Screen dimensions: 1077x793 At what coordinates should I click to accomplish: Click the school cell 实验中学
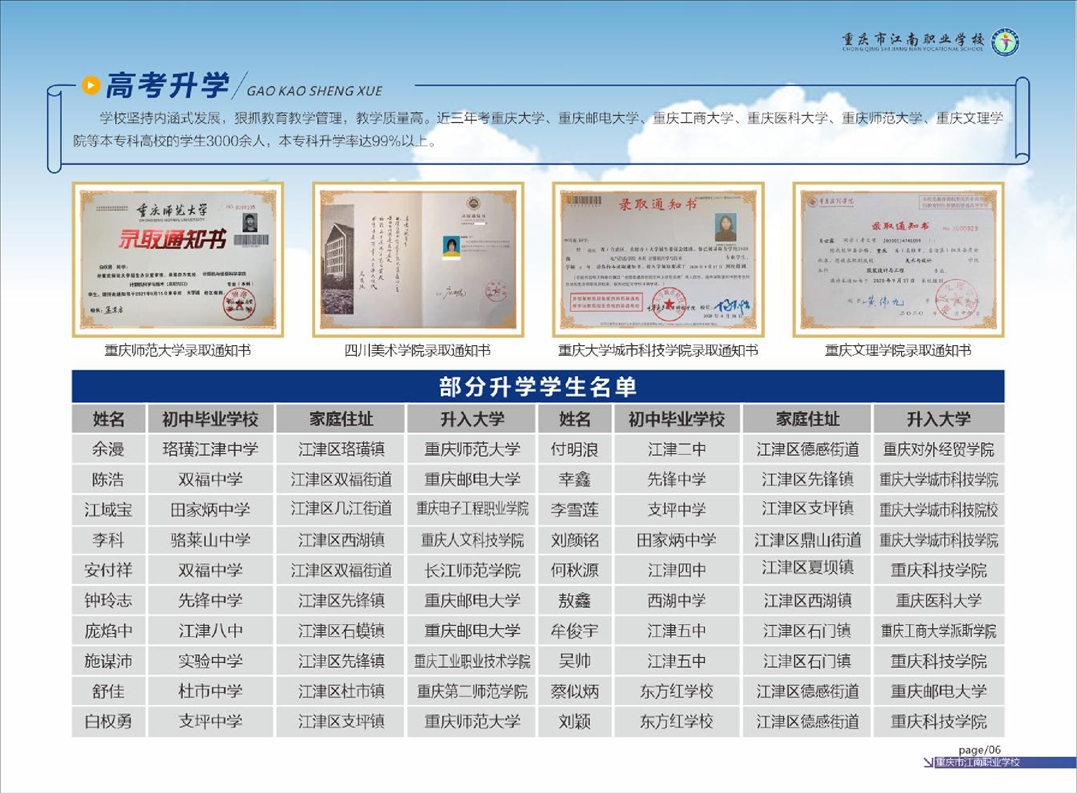(x=210, y=660)
